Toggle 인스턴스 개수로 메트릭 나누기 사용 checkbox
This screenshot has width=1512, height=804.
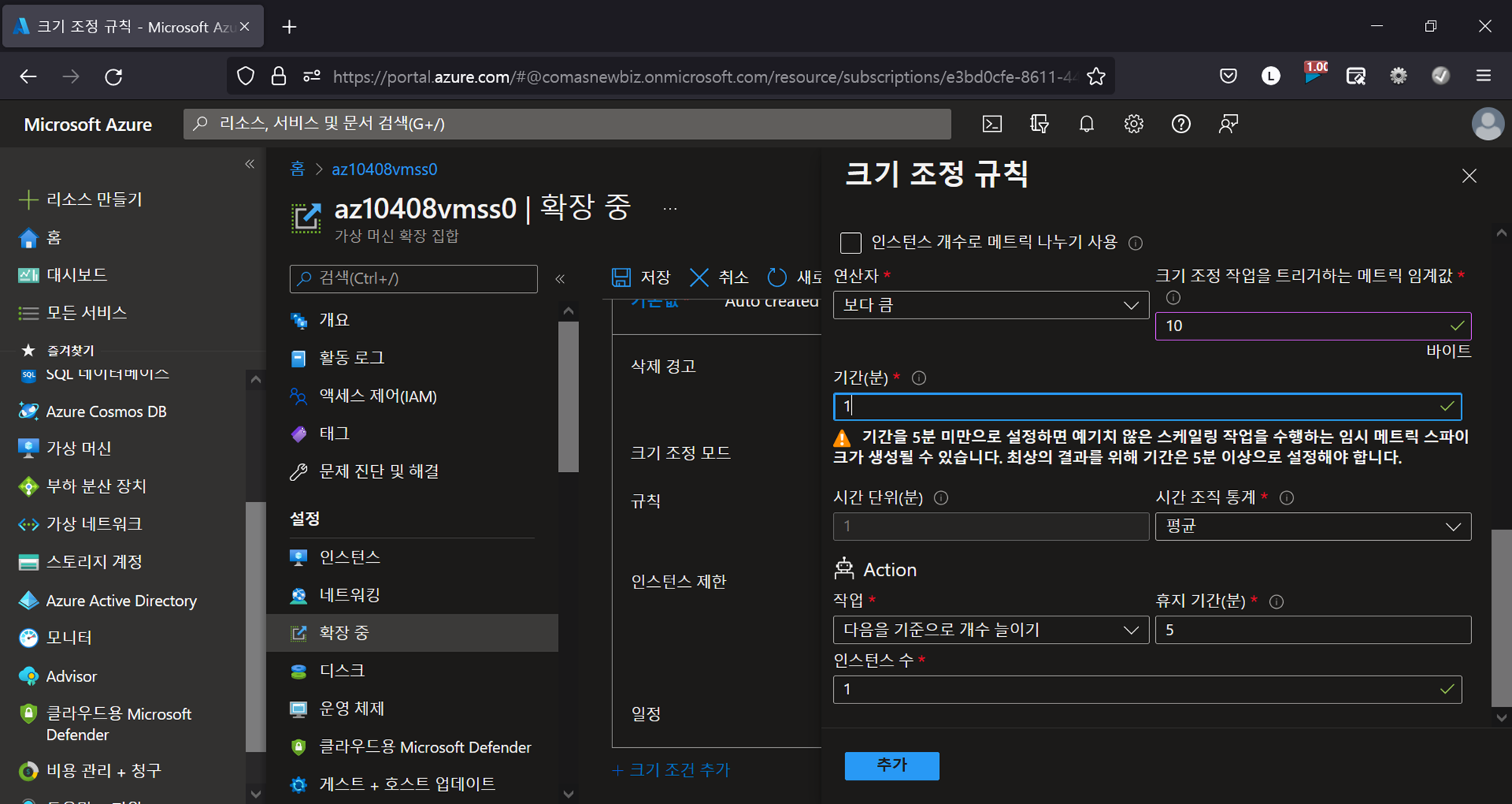[x=850, y=243]
